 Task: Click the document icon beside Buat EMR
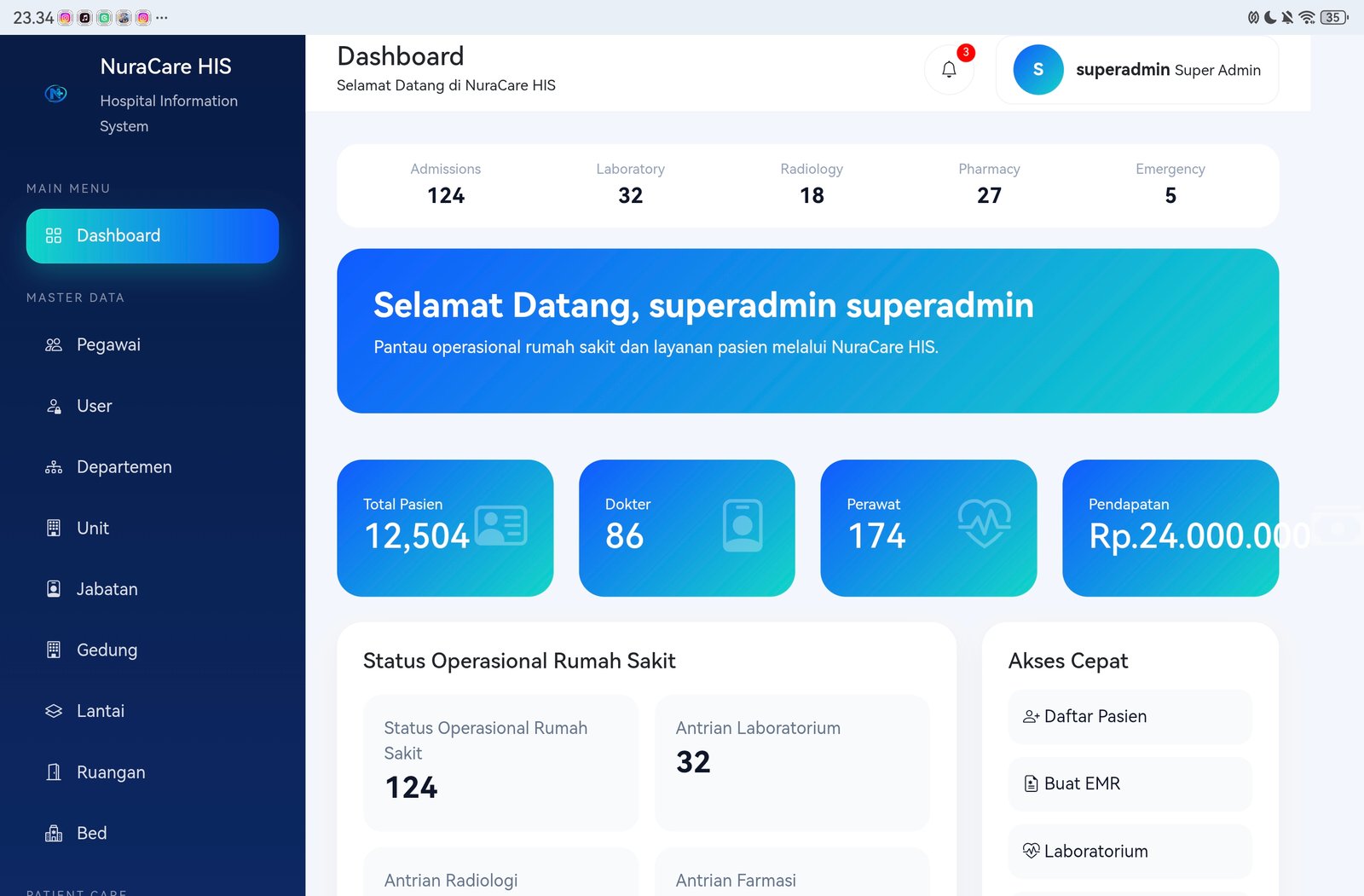(x=1031, y=783)
